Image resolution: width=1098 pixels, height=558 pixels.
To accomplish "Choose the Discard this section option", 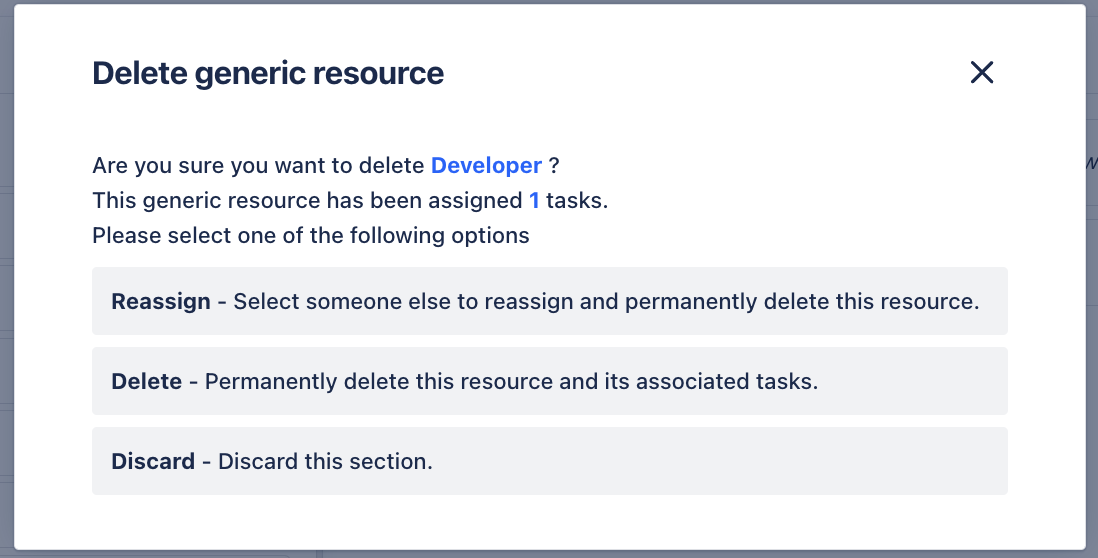I will [x=550, y=461].
